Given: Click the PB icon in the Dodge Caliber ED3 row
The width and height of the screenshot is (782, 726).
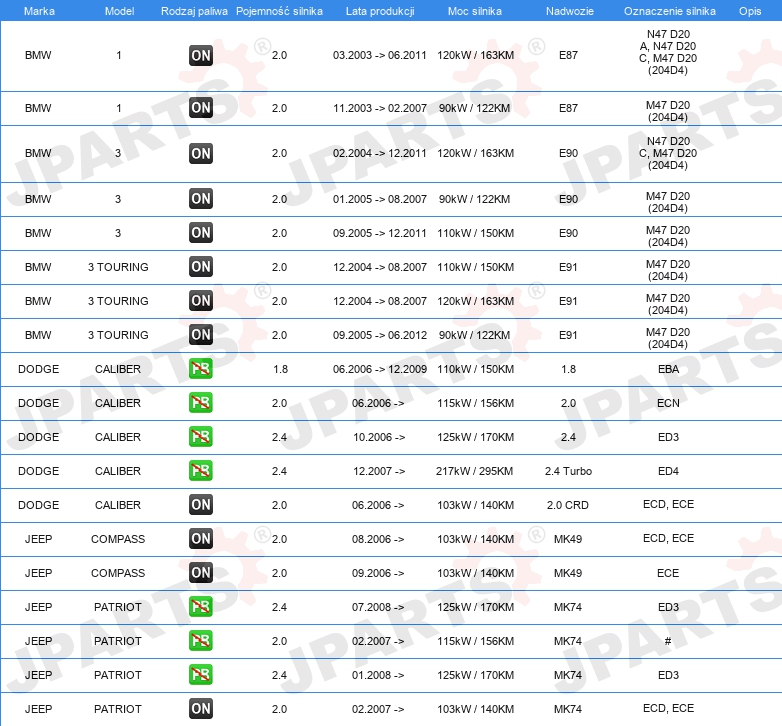Looking at the screenshot, I should click(x=200, y=436).
